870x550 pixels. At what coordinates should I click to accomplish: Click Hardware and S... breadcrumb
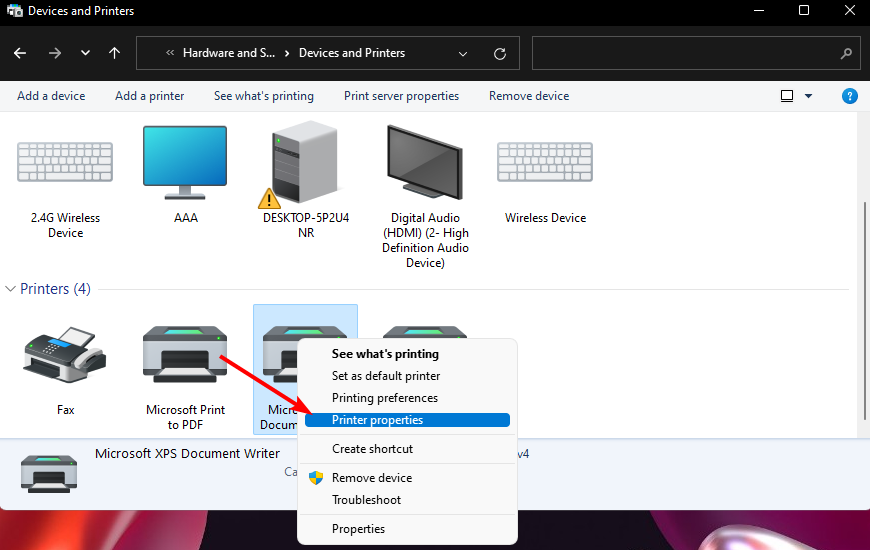[x=229, y=53]
